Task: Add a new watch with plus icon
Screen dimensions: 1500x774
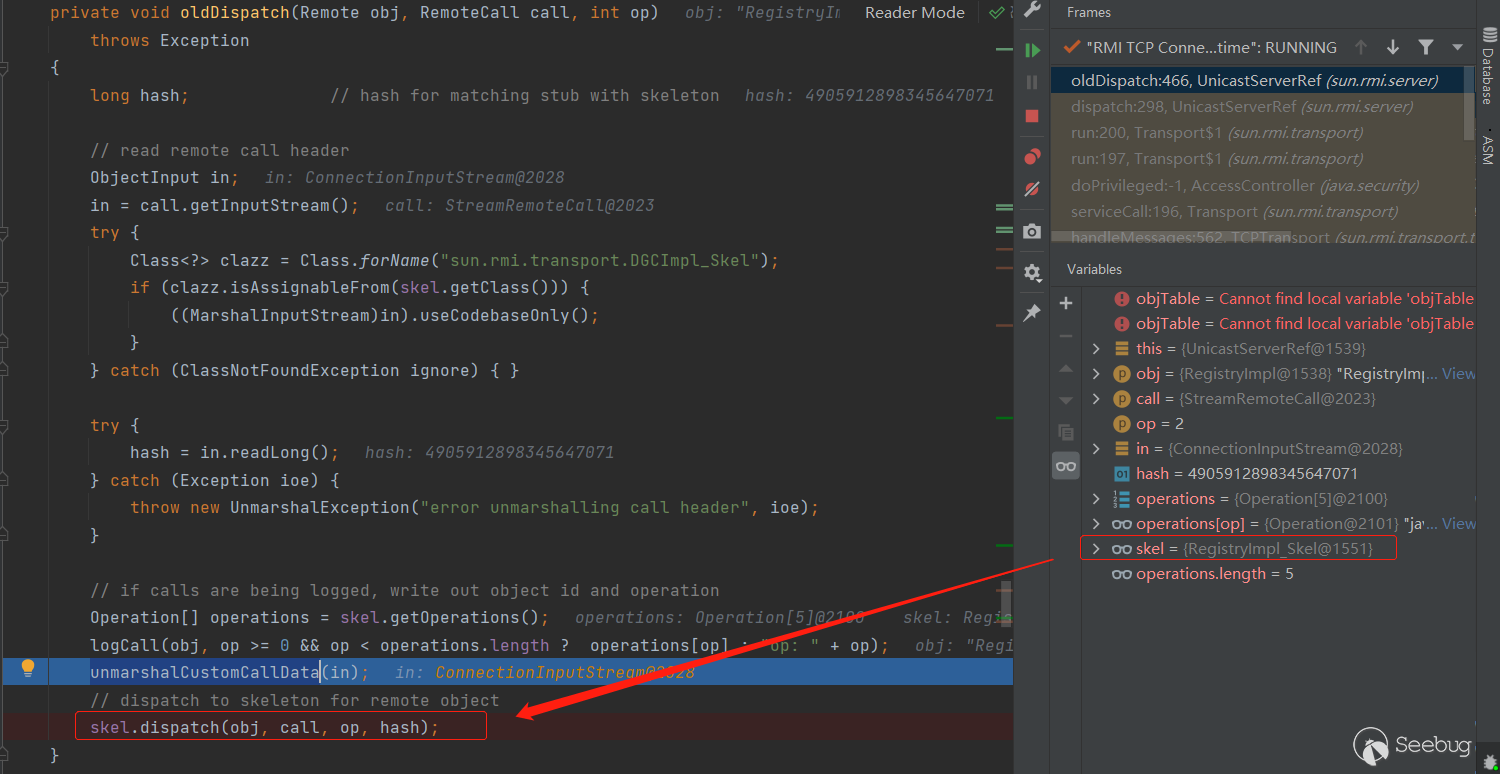Action: [x=1066, y=303]
